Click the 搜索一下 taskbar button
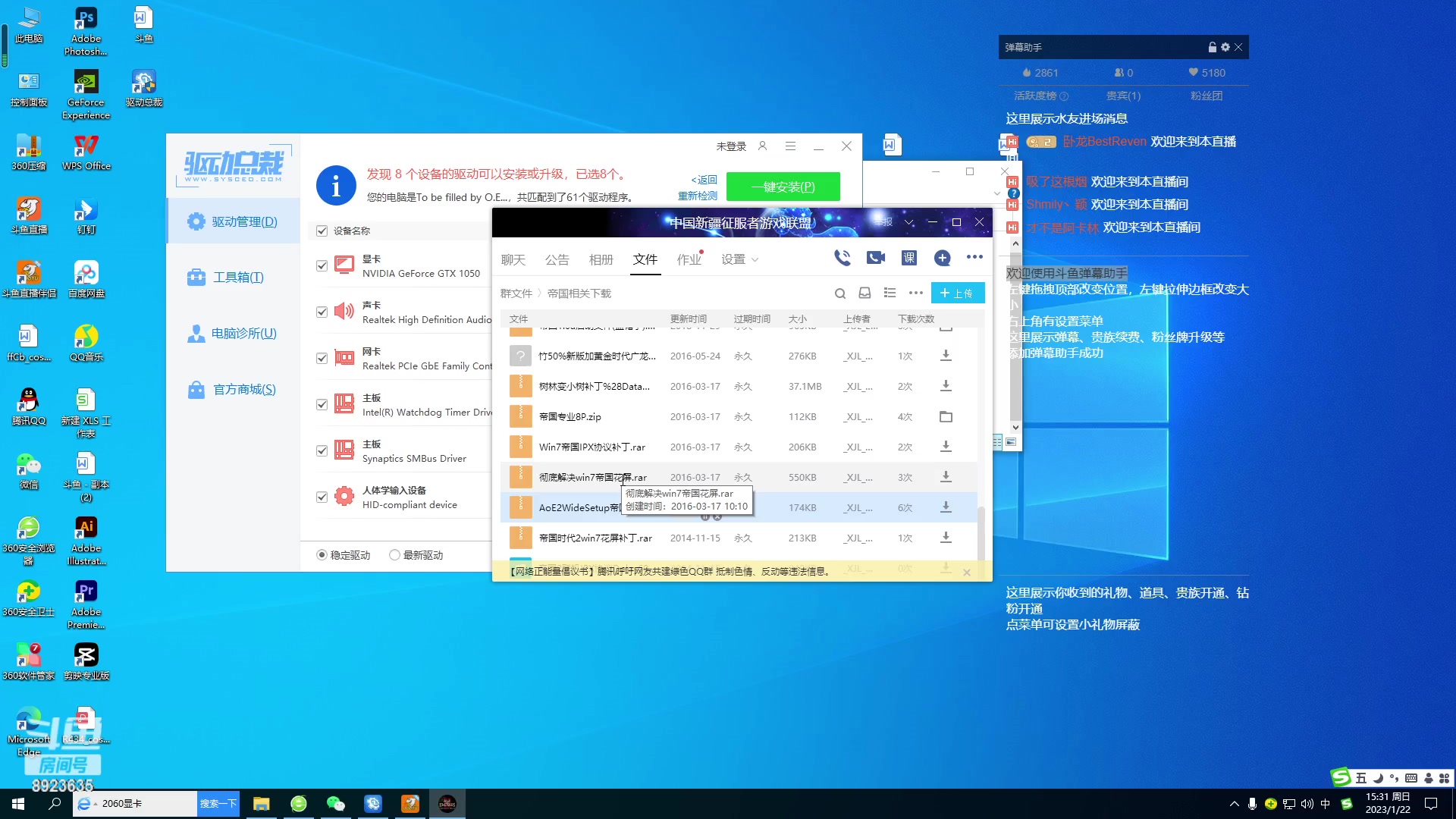The width and height of the screenshot is (1456, 819). click(x=218, y=804)
